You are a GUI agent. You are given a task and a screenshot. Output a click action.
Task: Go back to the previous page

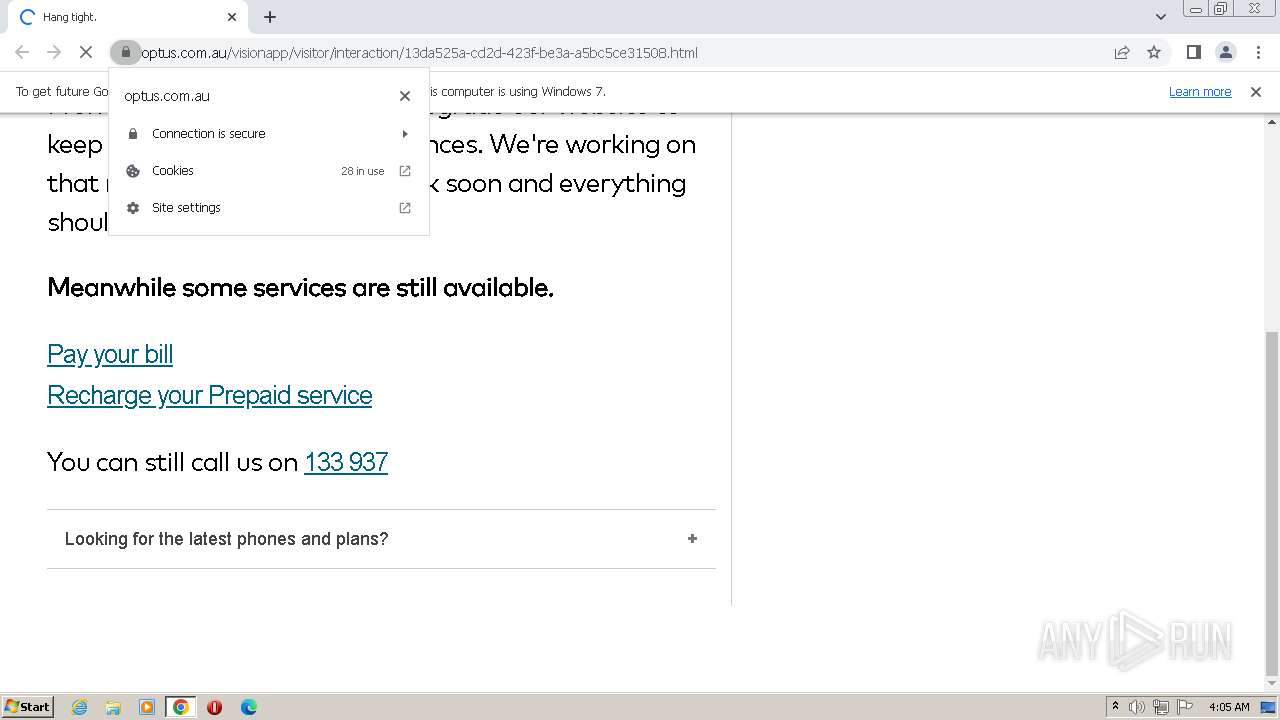pos(22,52)
